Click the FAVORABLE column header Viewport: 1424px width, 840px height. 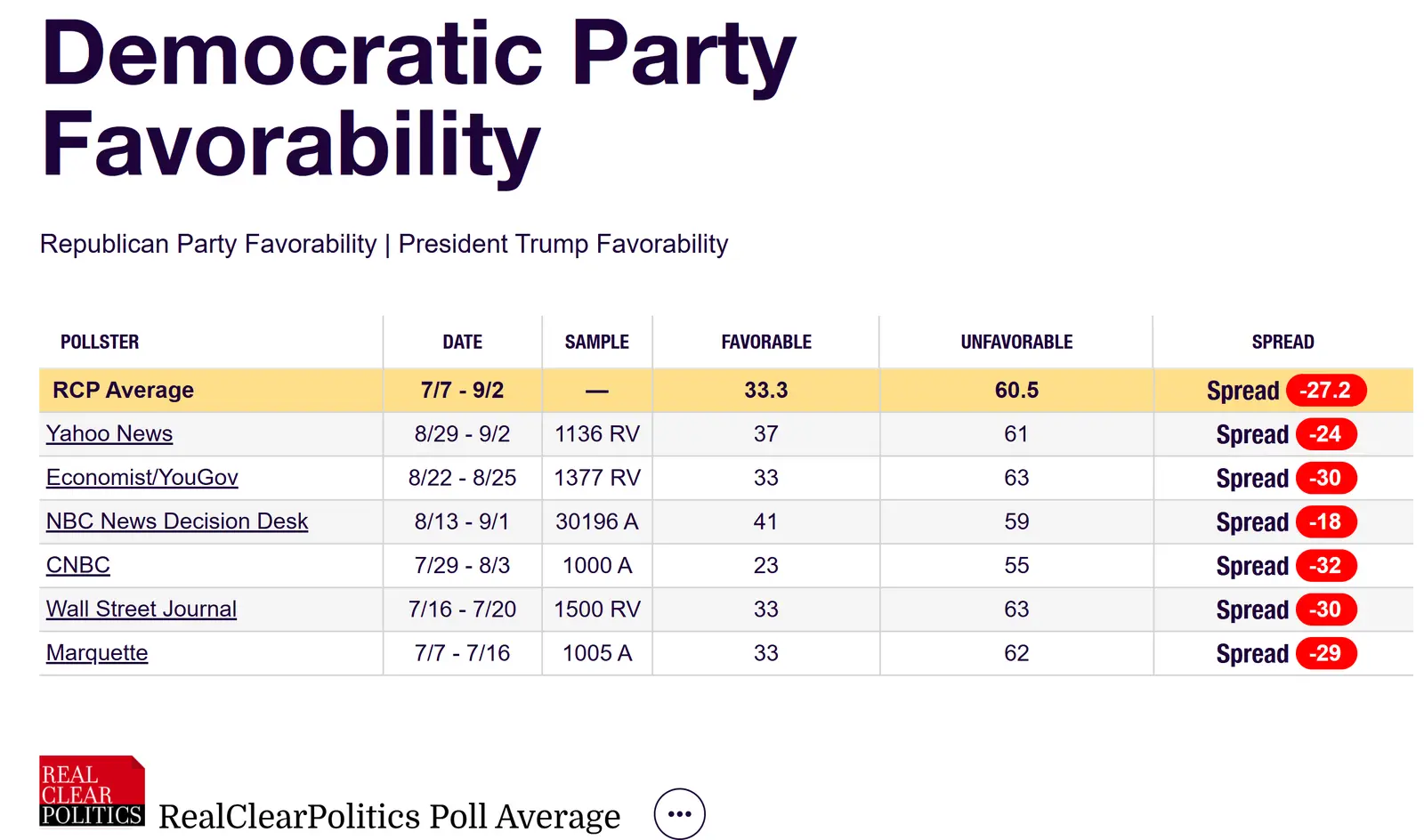point(766,342)
